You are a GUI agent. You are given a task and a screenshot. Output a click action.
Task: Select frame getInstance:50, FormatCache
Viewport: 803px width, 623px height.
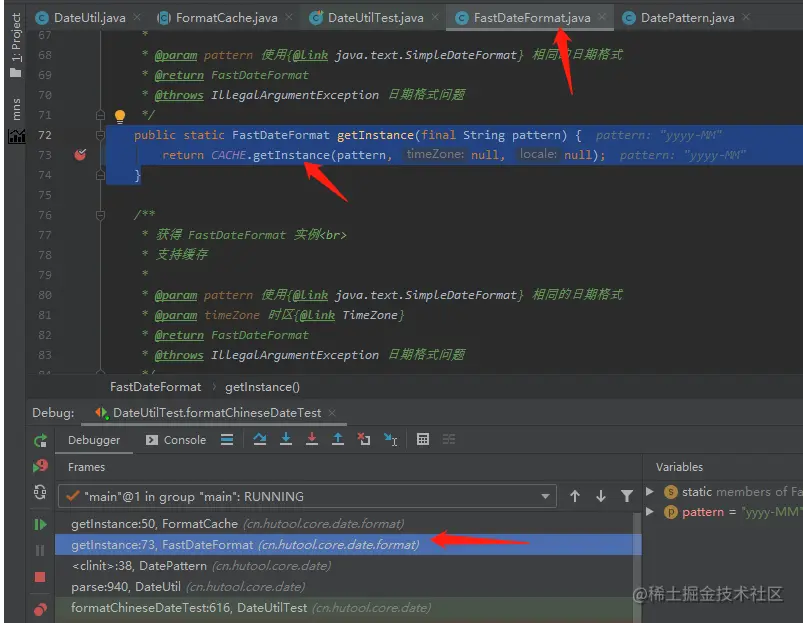click(344, 524)
